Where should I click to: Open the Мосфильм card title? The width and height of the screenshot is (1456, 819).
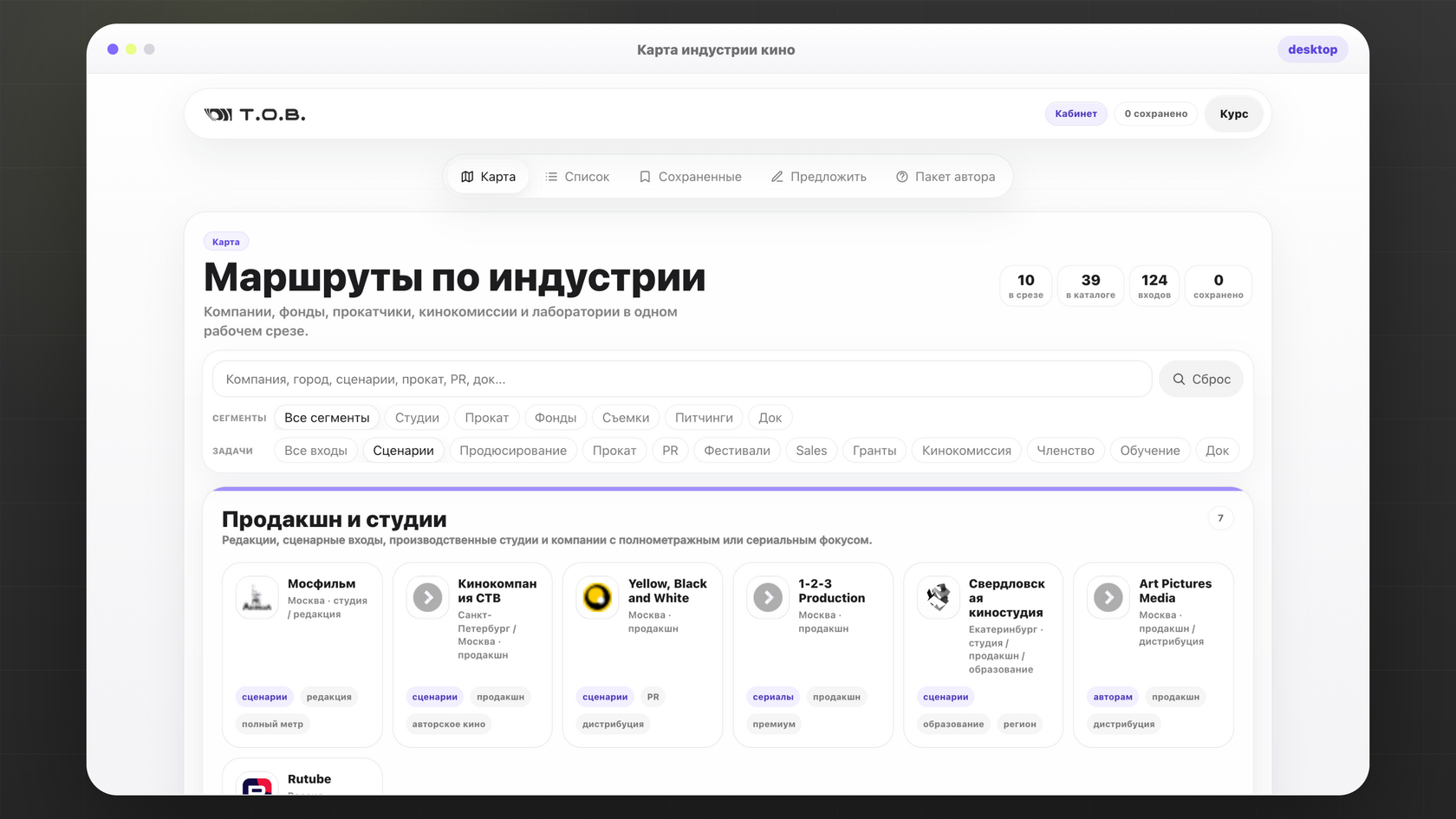click(322, 584)
